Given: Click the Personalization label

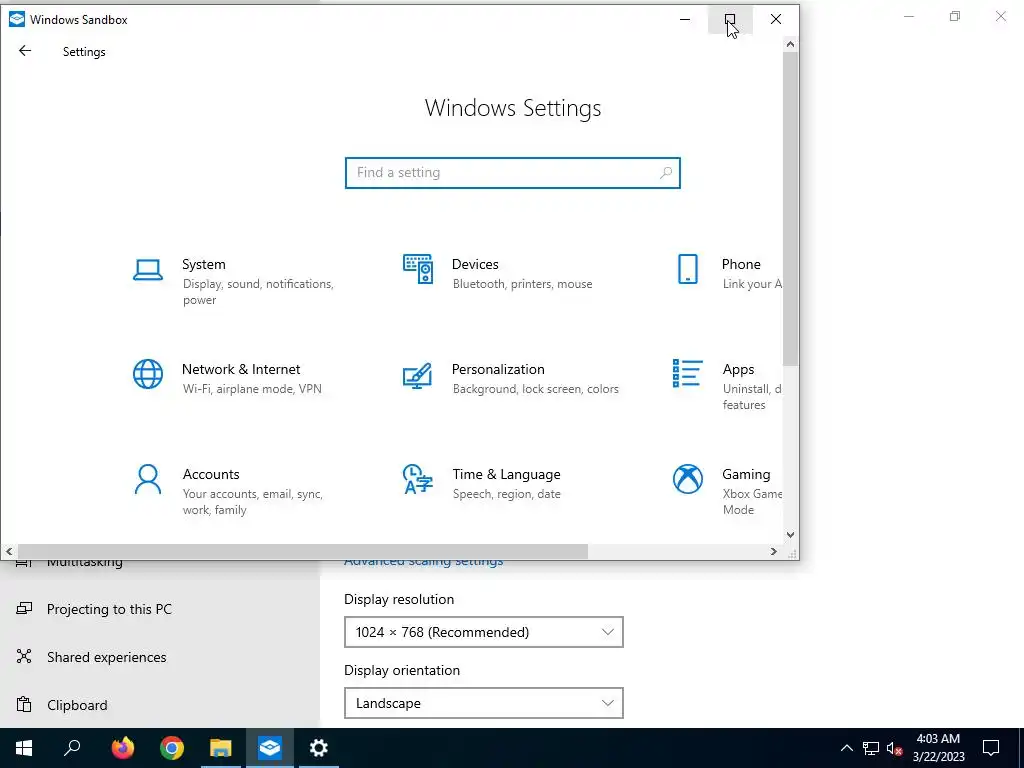Looking at the screenshot, I should pyautogui.click(x=498, y=369).
